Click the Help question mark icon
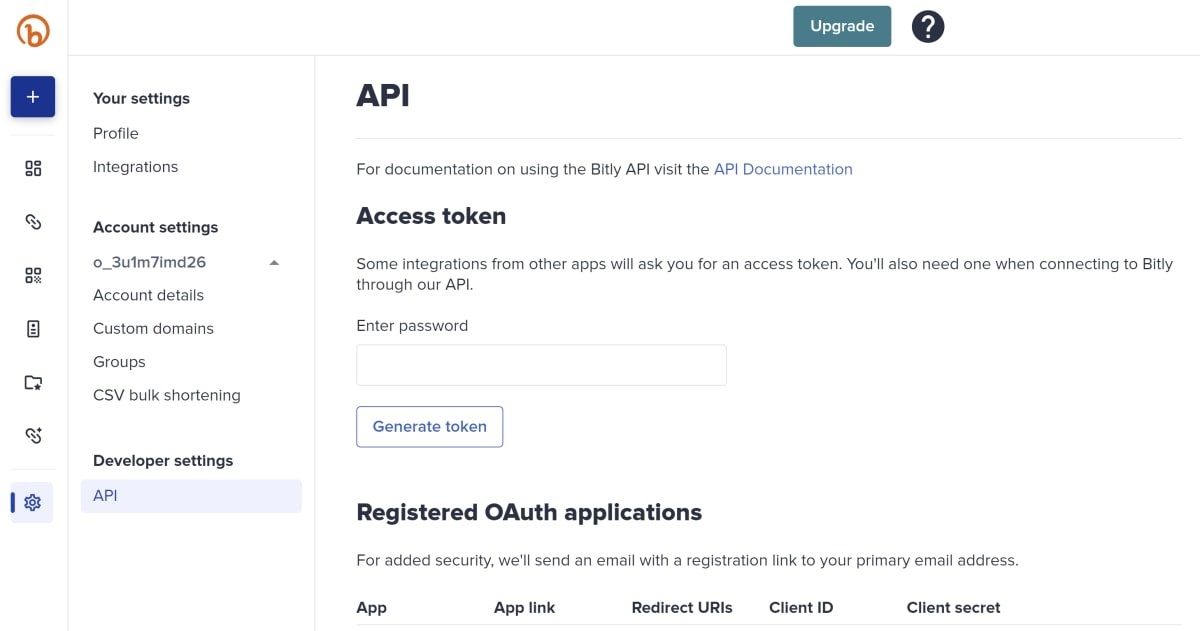1200x631 pixels. [927, 26]
